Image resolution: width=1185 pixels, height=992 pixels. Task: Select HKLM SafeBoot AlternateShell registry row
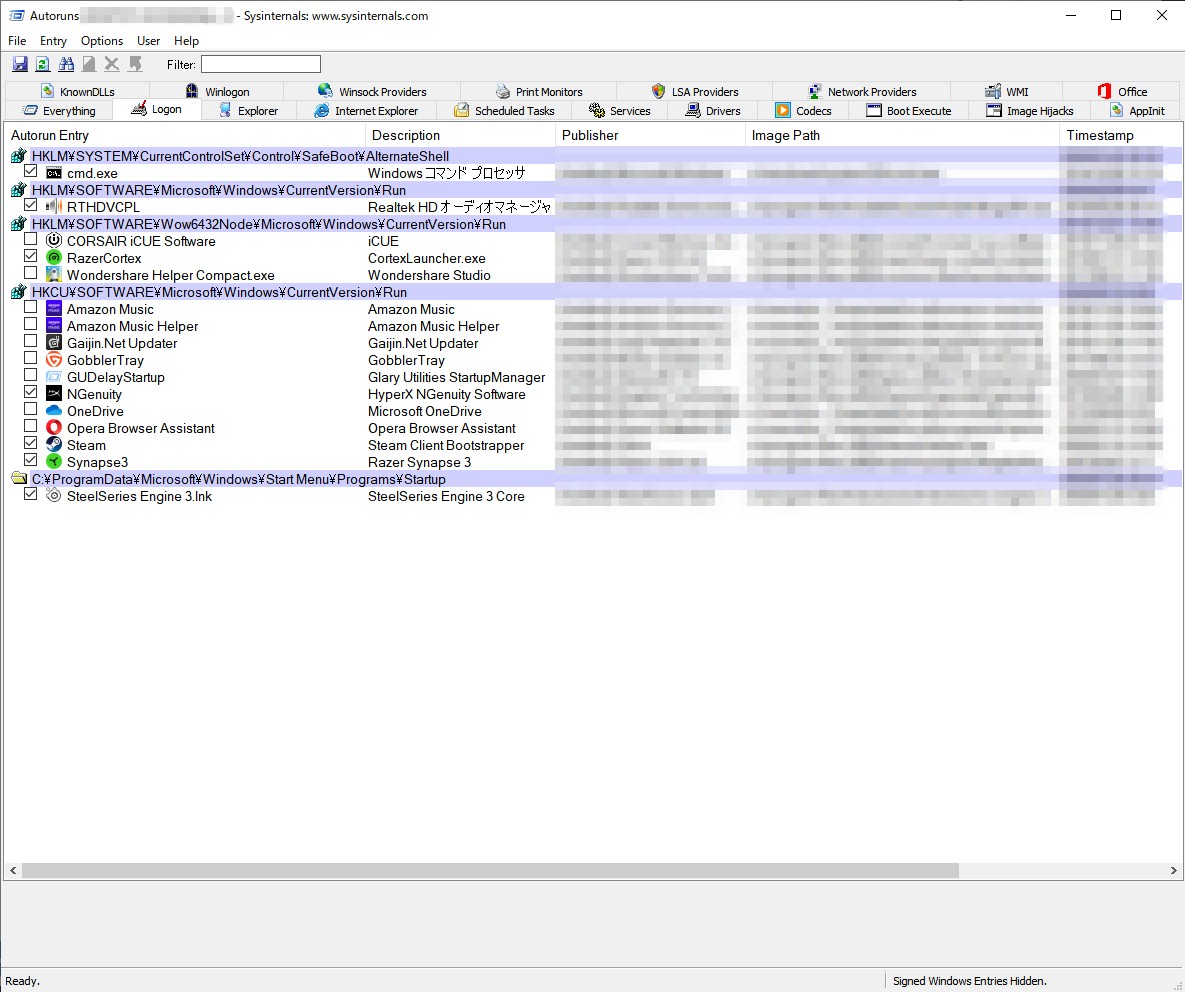592,156
